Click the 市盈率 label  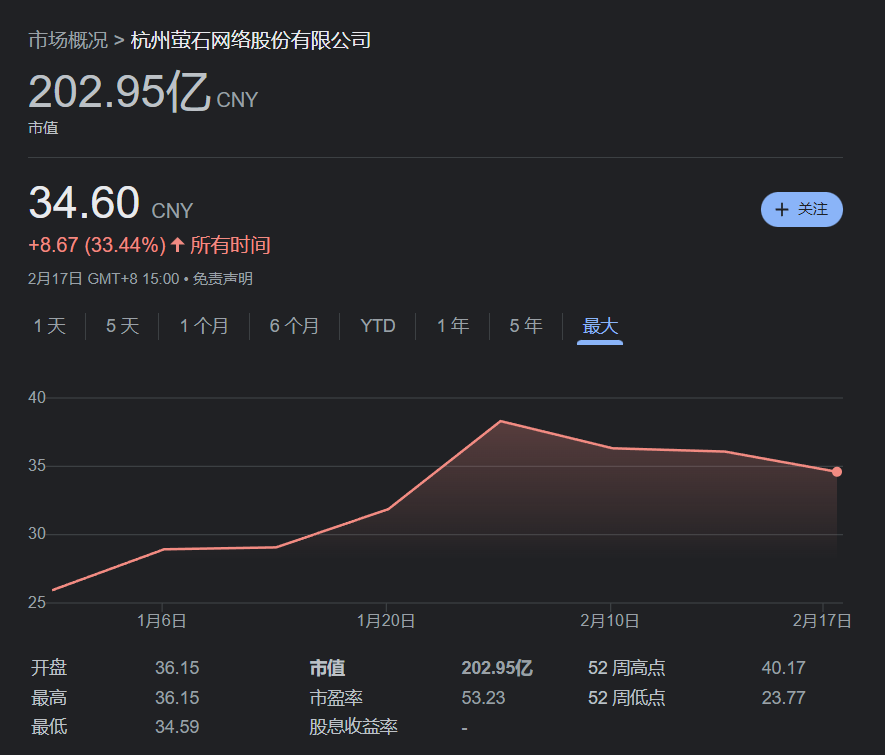click(336, 698)
